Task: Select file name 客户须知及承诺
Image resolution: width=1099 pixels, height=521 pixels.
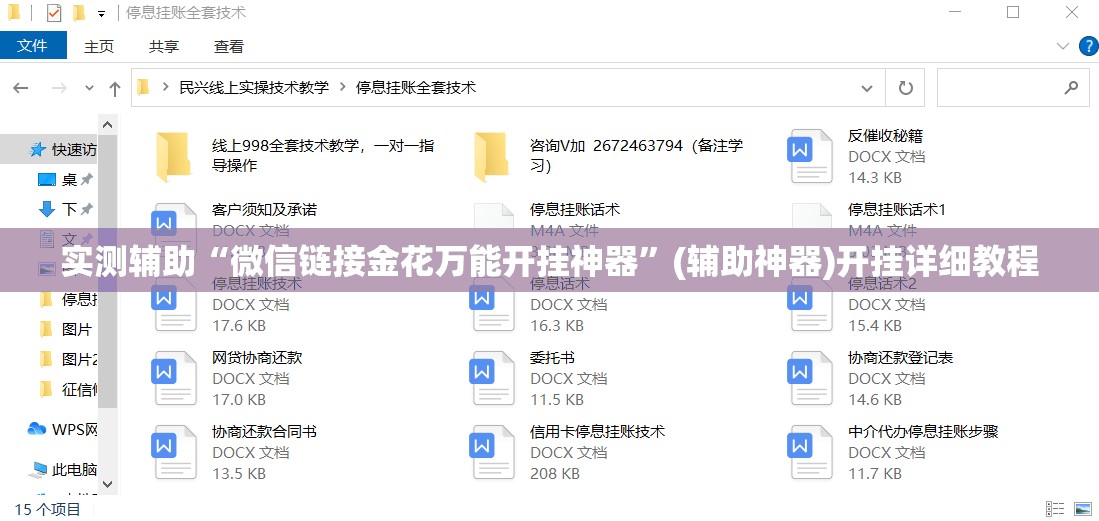Action: (x=264, y=209)
